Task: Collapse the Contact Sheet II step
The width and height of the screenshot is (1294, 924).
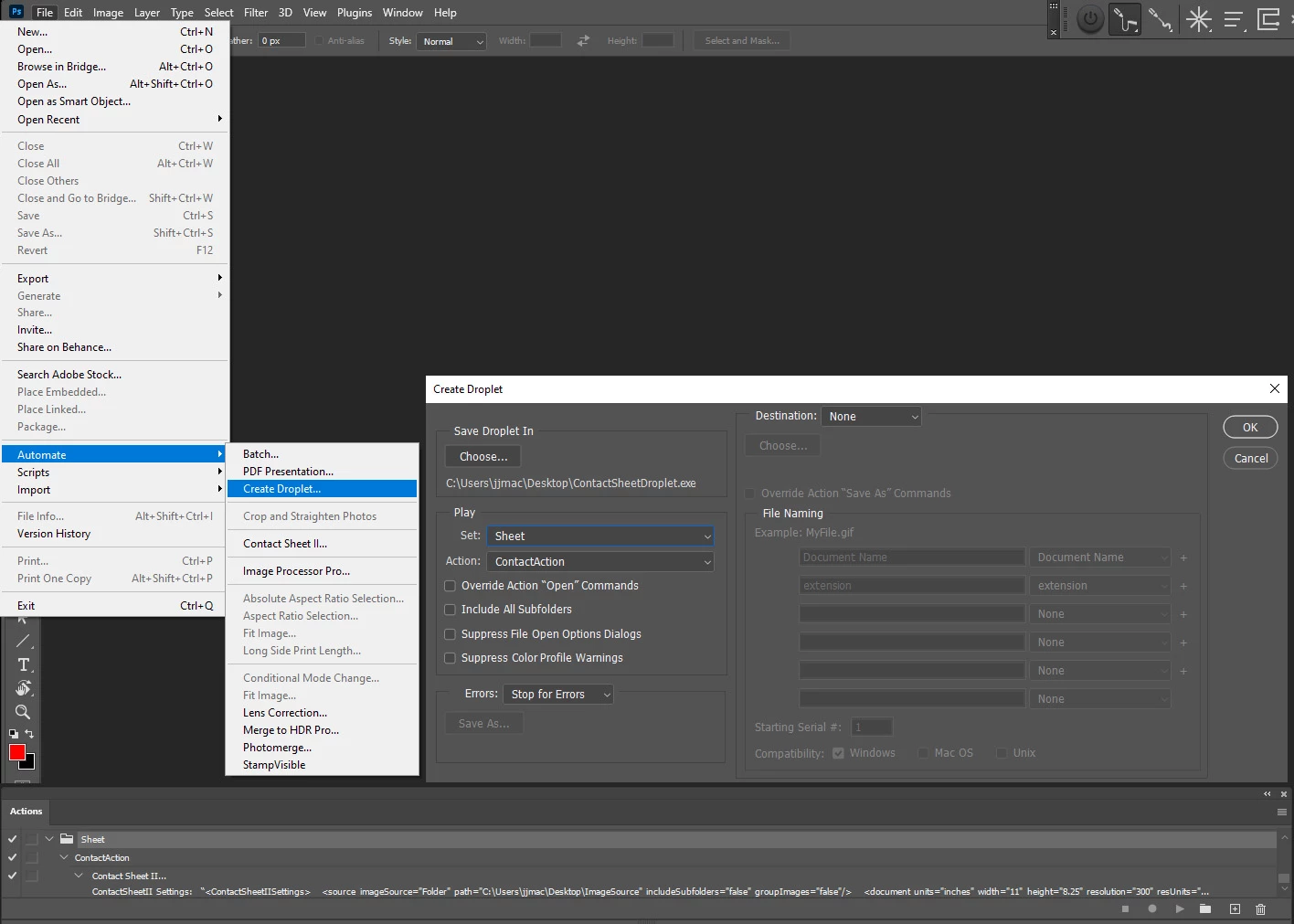Action: click(79, 876)
